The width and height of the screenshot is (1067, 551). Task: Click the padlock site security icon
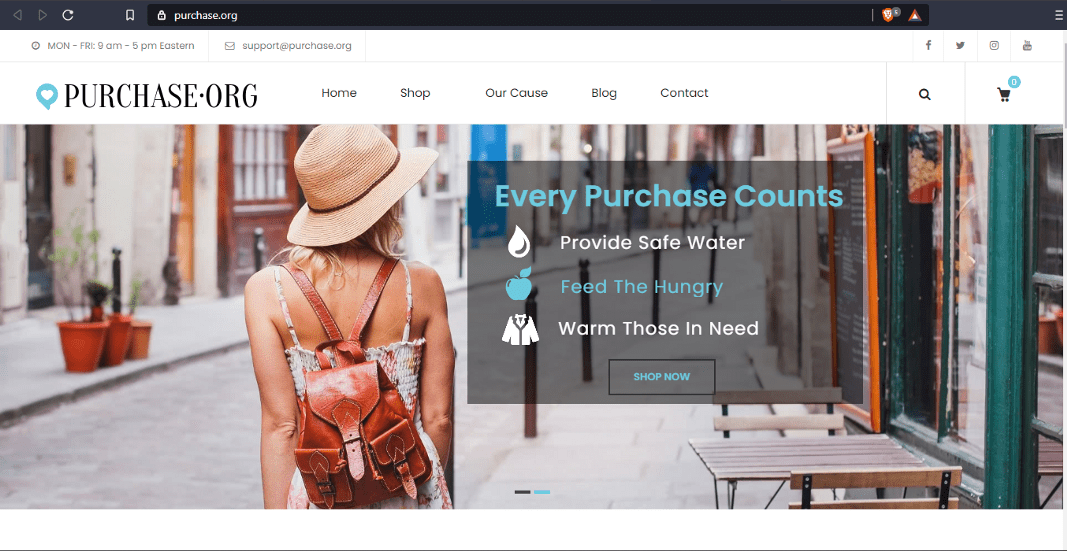[161, 15]
